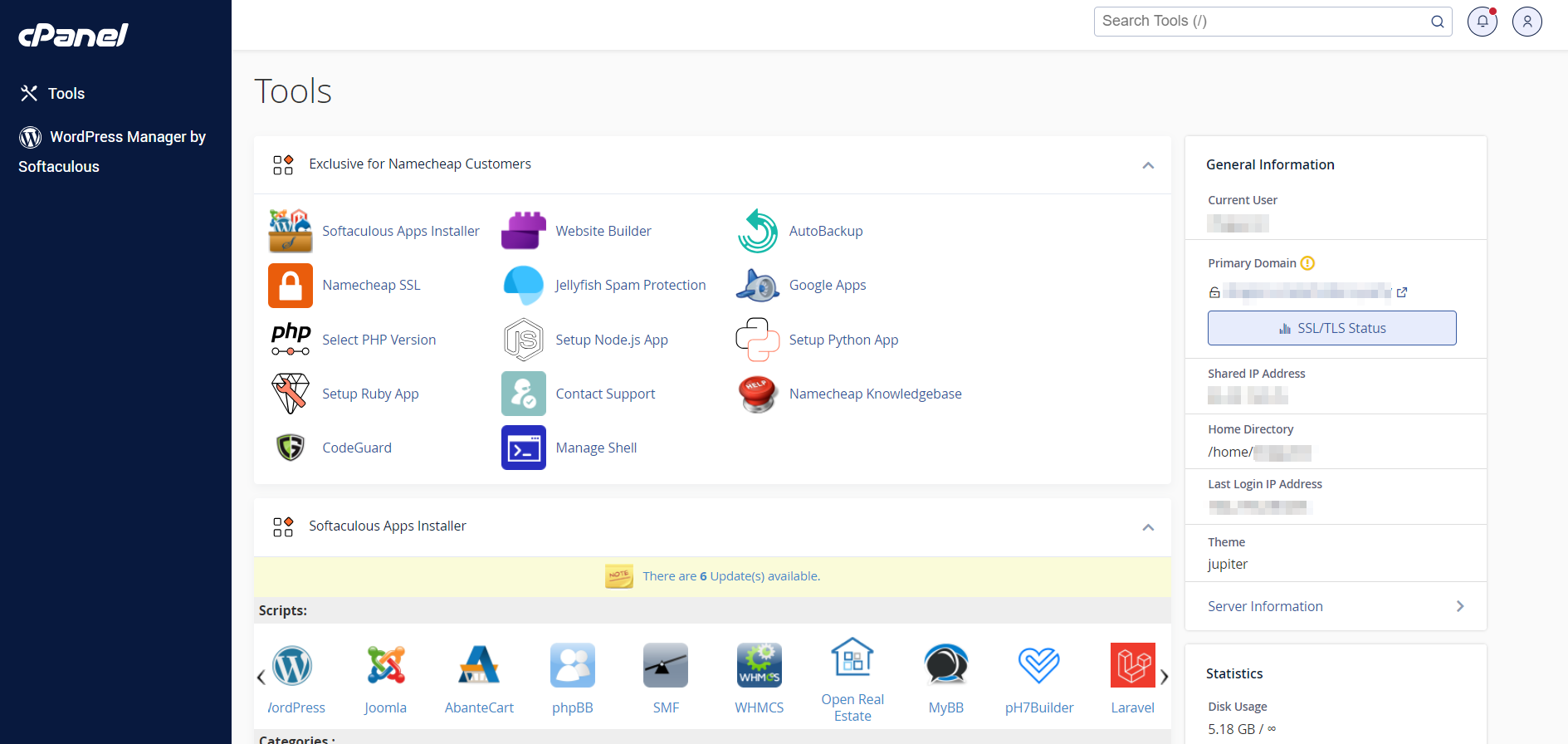The width and height of the screenshot is (1568, 744).
Task: Click the AutoBackup green arrow icon
Action: tap(757, 231)
